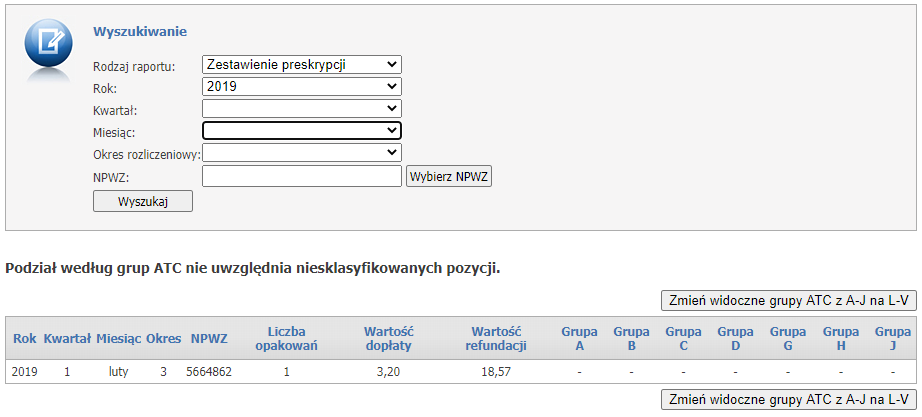
Task: Click the Wyszukaj search button
Action: 142,201
